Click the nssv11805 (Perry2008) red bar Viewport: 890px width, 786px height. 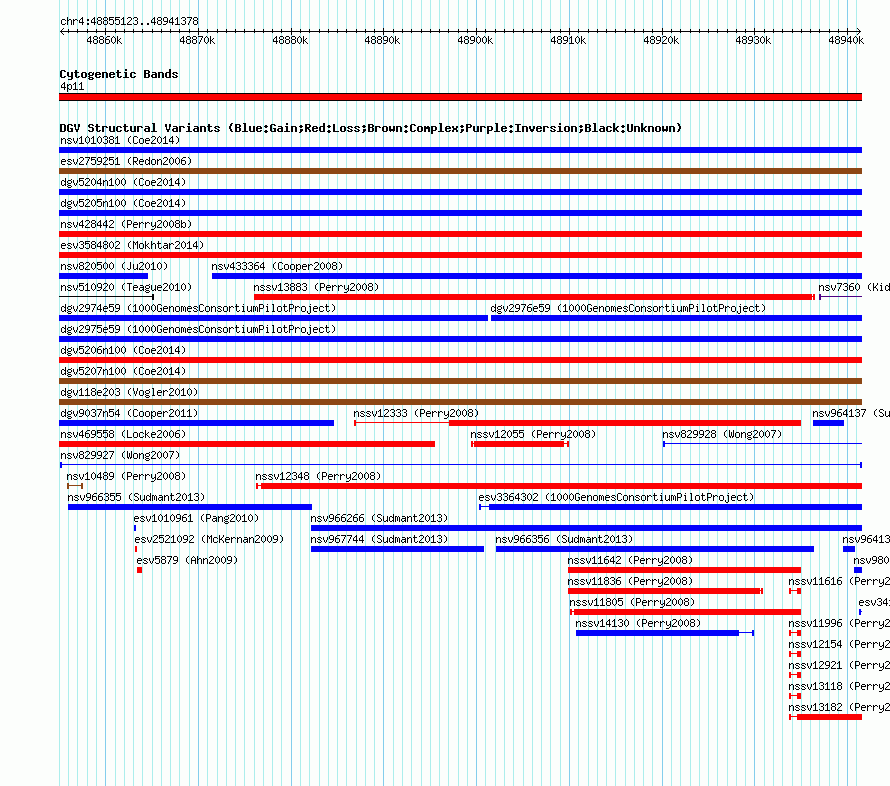pos(685,612)
